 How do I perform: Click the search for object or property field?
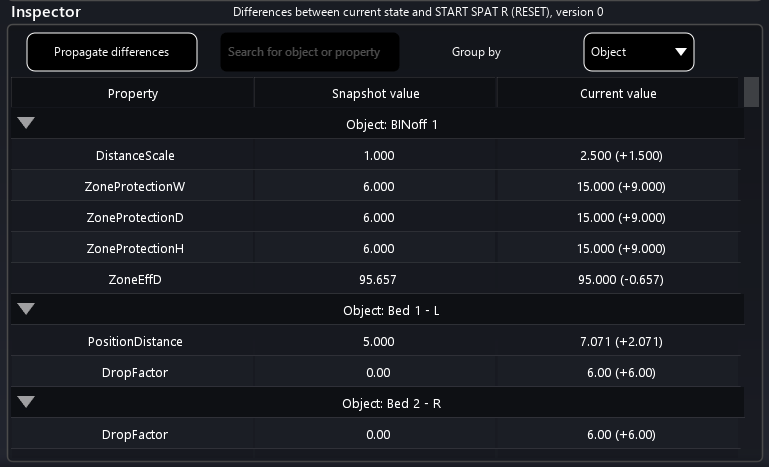(x=309, y=52)
